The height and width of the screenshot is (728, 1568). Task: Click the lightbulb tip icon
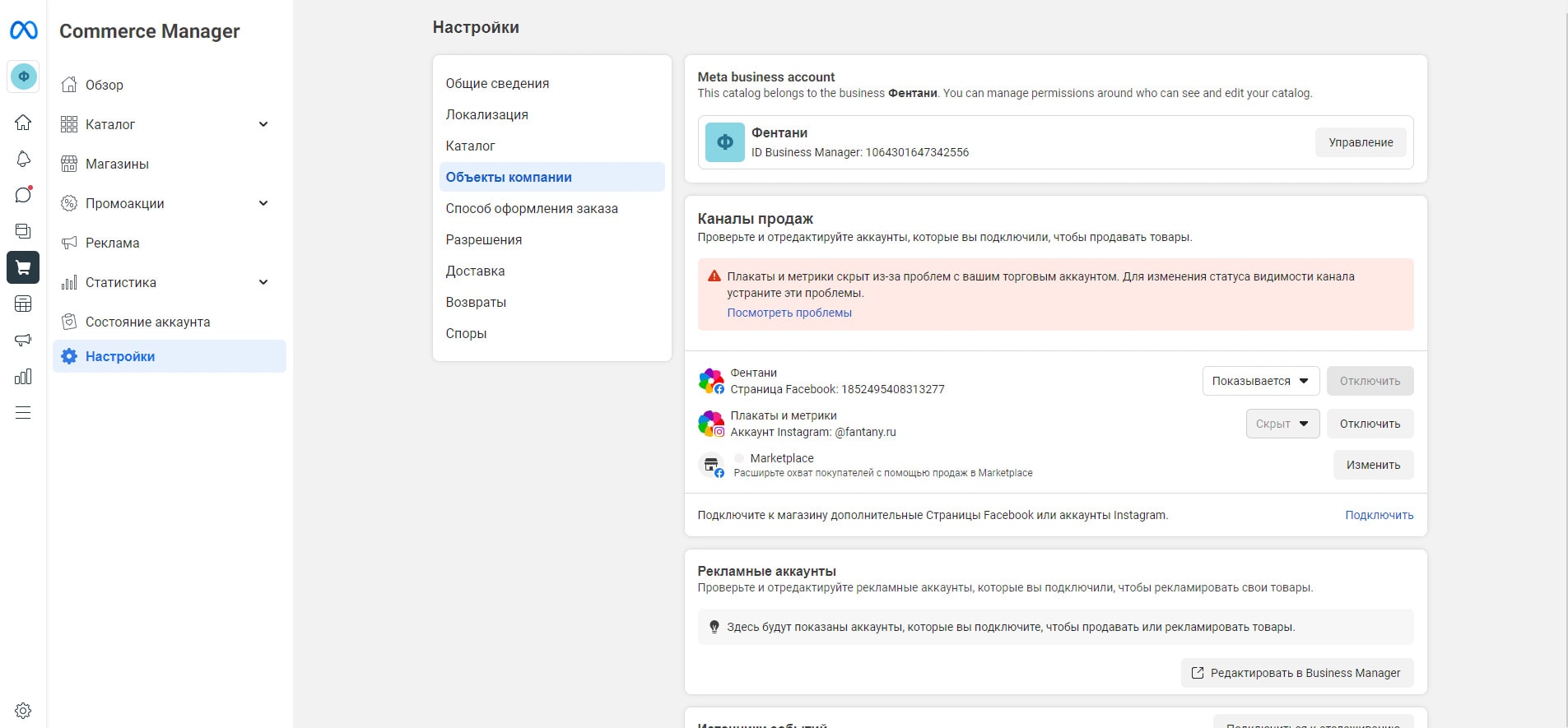click(714, 627)
